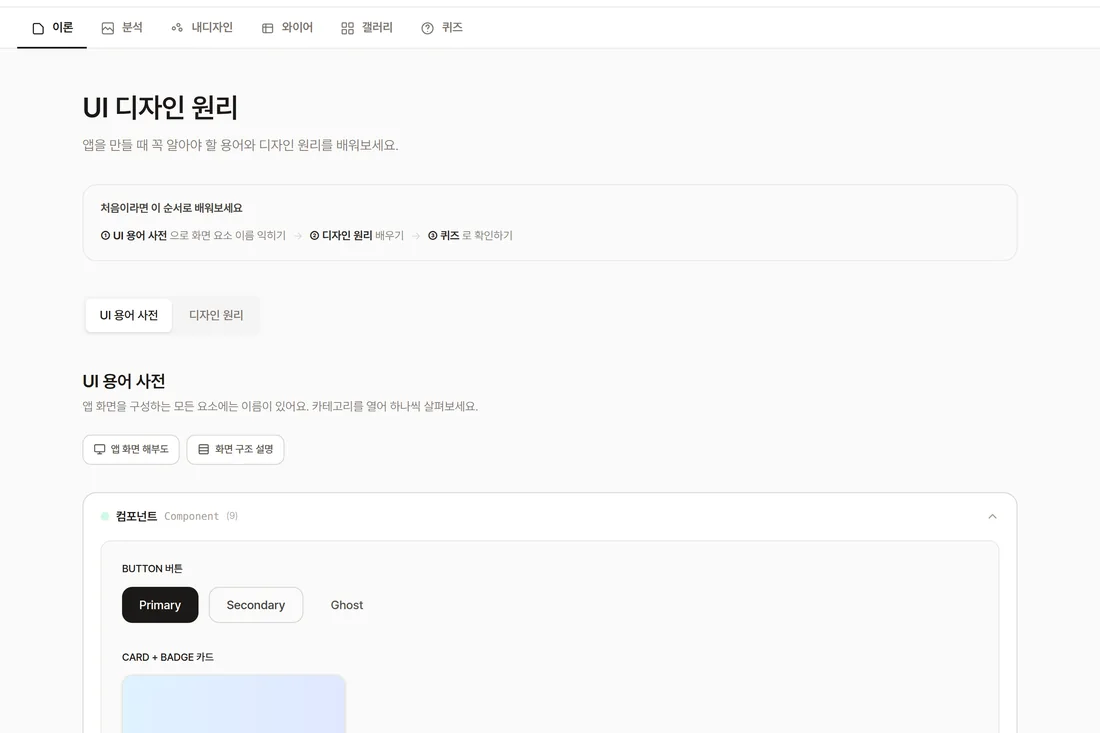The image size is (1100, 733).
Task: Switch to the 분석 tab
Action: (122, 28)
